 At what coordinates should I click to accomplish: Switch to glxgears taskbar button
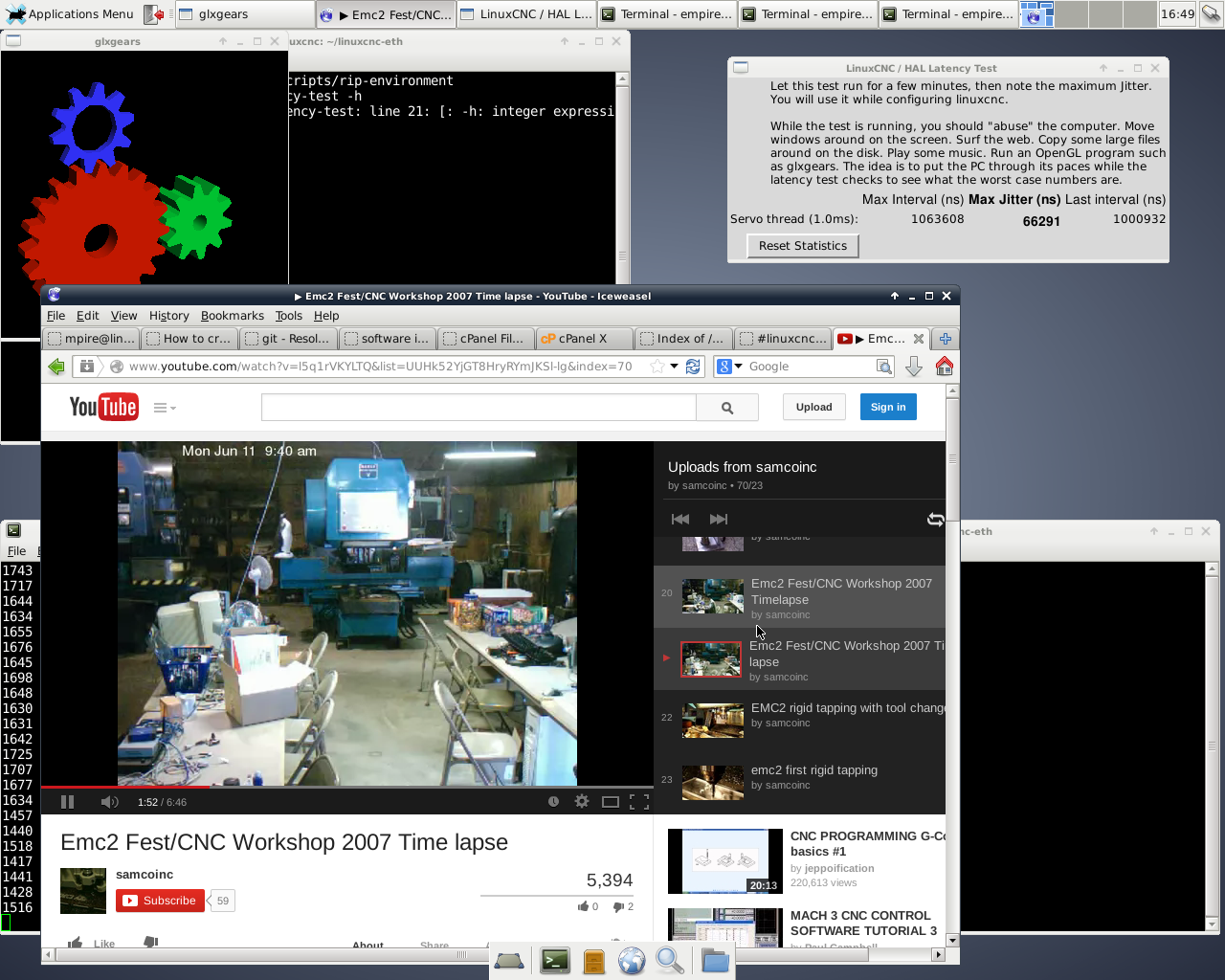click(x=244, y=14)
